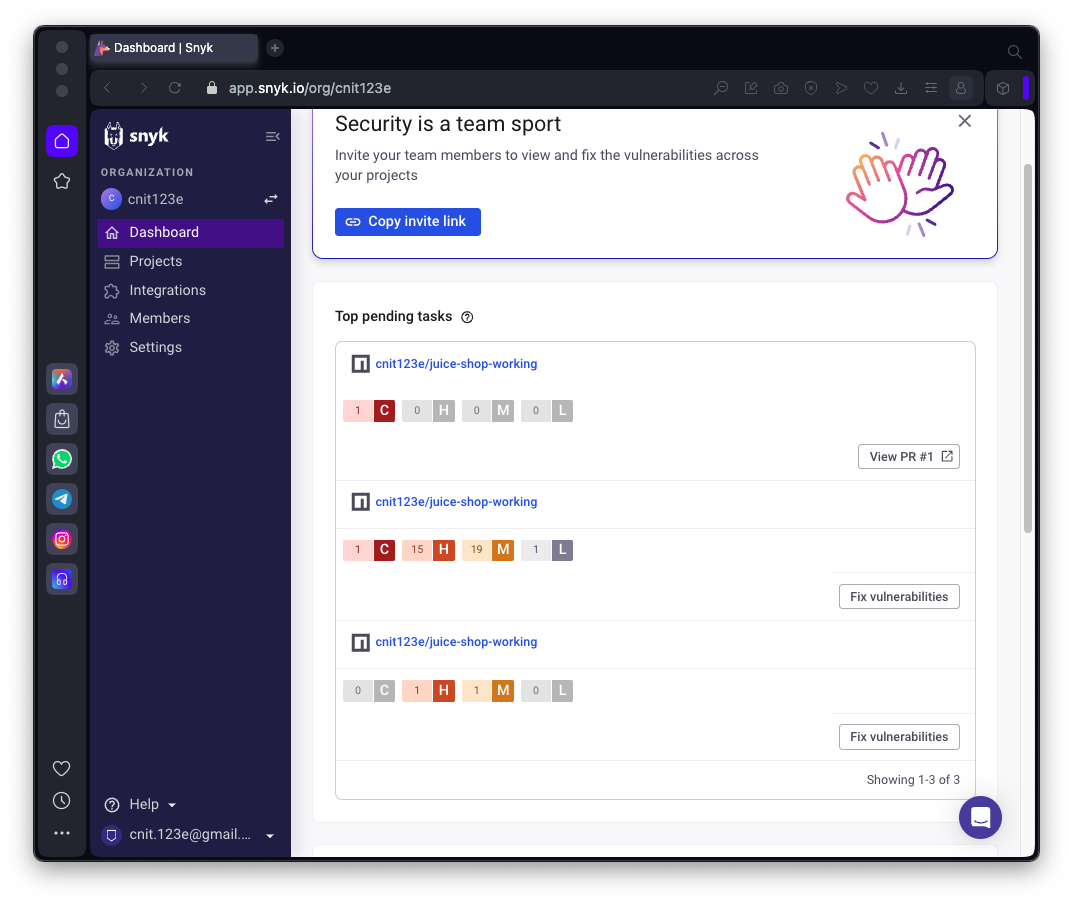The image size is (1073, 903).
Task: Expand the cnit.123e@gmail account menu
Action: [x=188, y=835]
